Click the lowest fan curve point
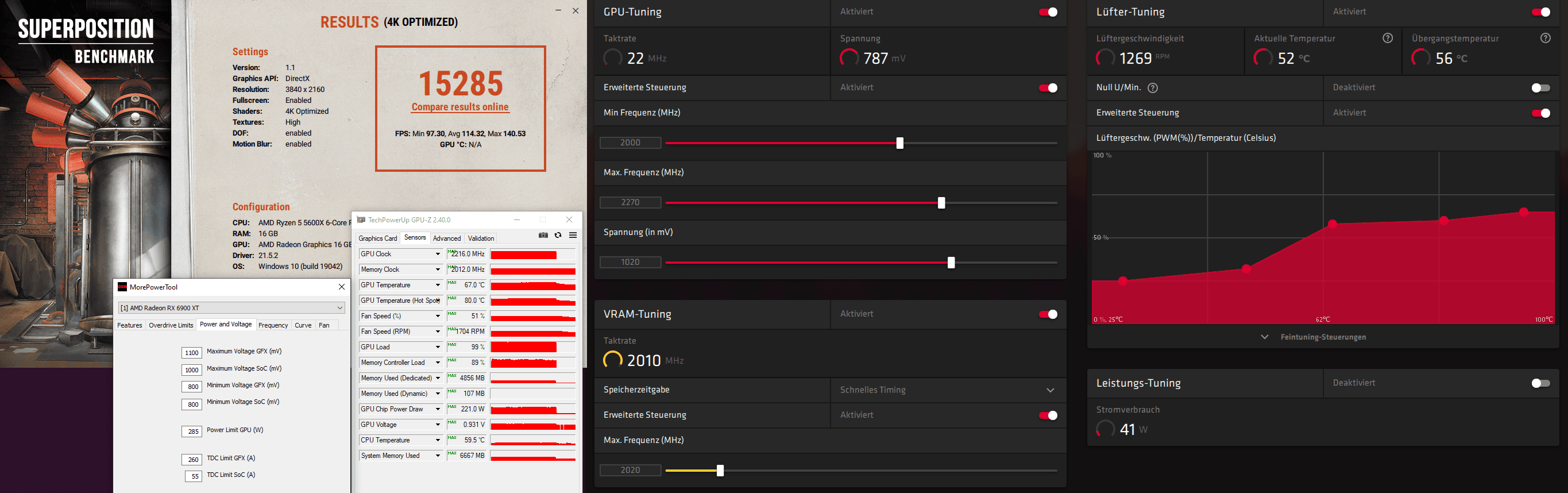The height and width of the screenshot is (493, 1568). (x=1123, y=280)
